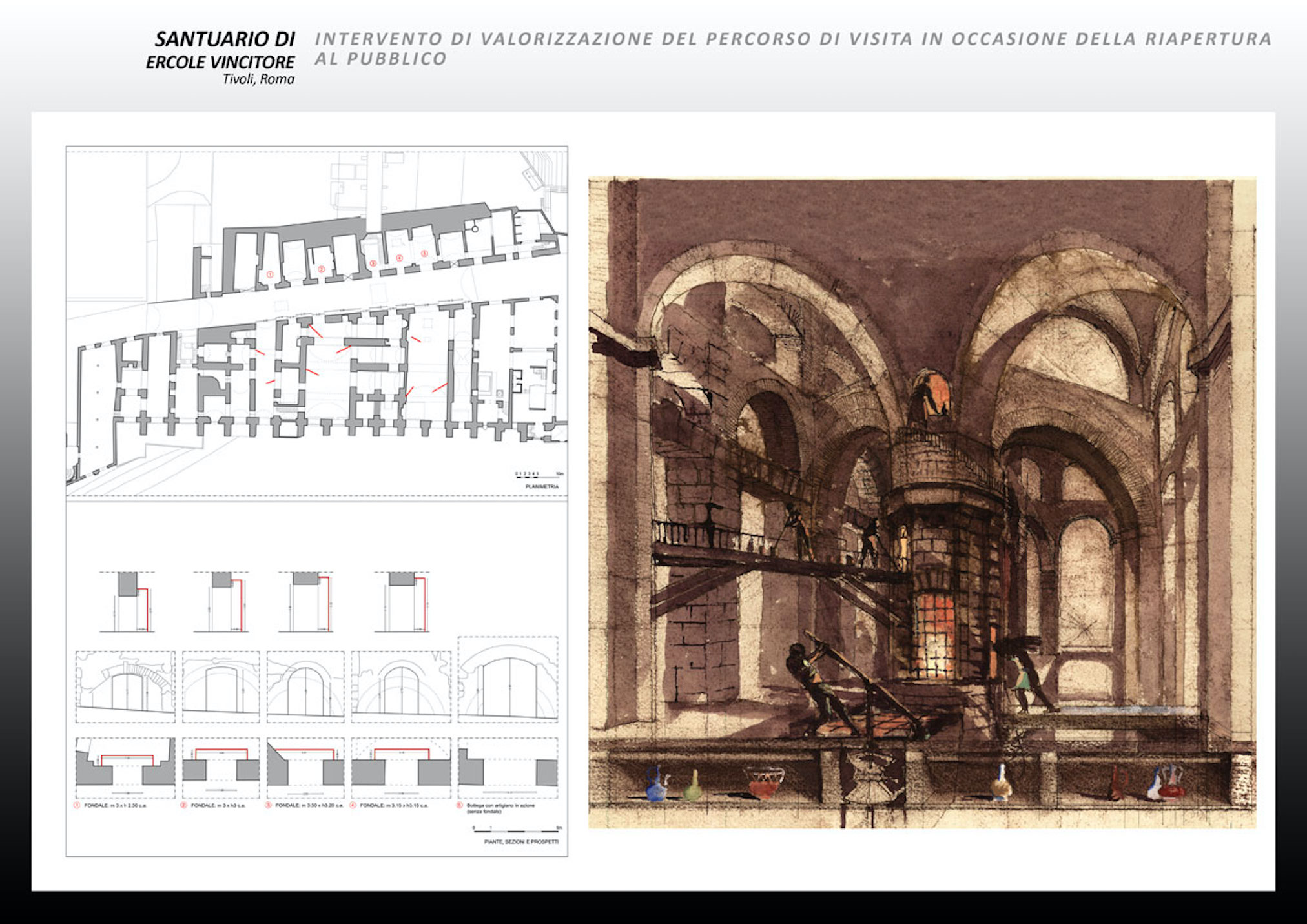Click the 'Tivoli, Roma' subtitle

tap(258, 79)
